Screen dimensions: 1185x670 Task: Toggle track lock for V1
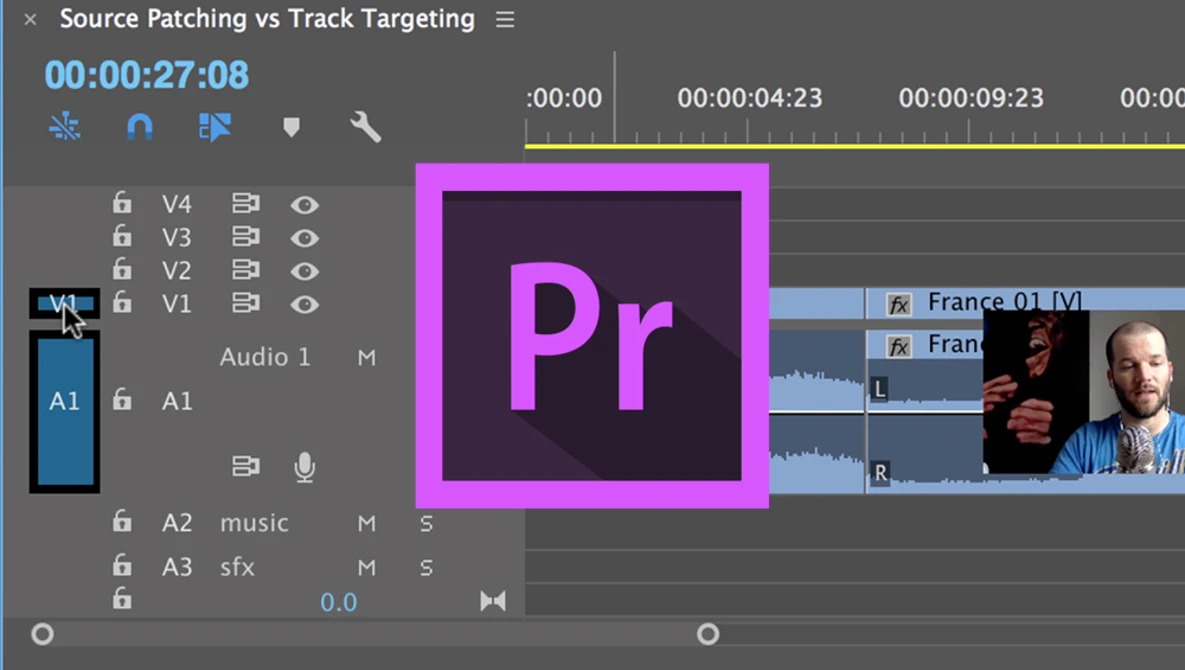(x=122, y=303)
